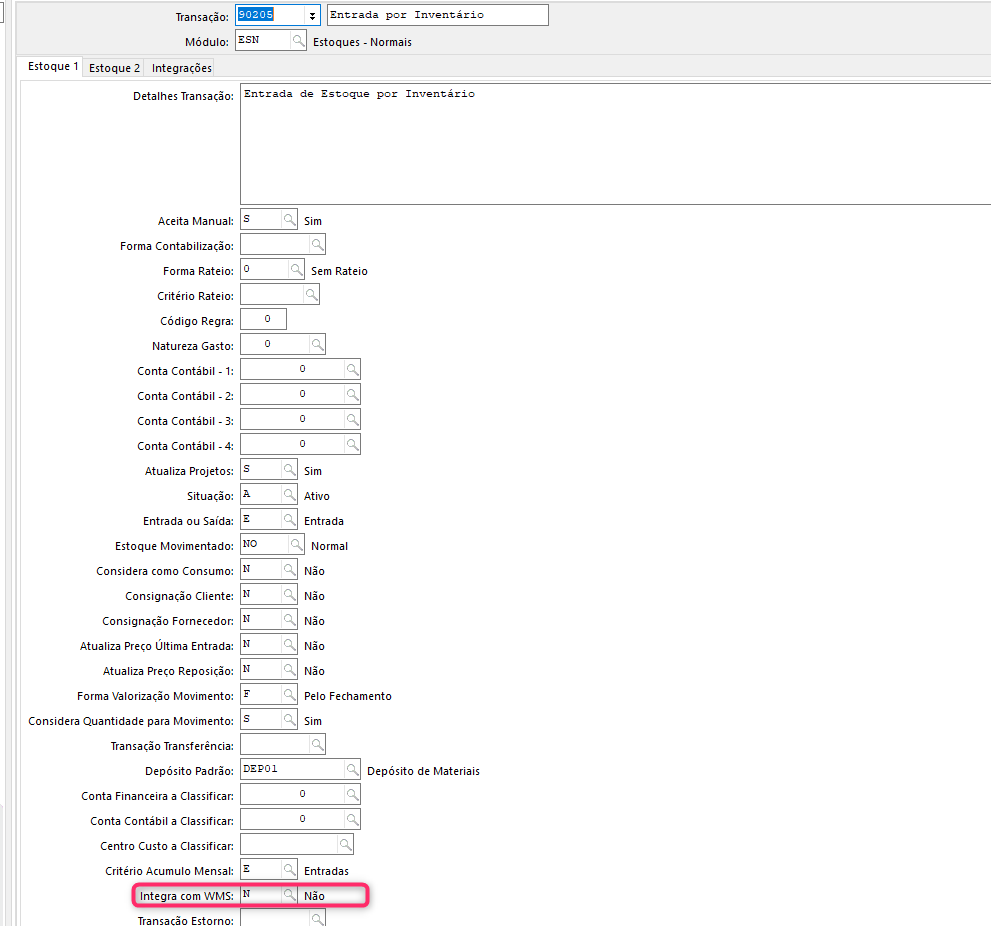Screen dimensions: 991x926
Task: Open lookup for Forma Contabilização field
Action: 317,244
